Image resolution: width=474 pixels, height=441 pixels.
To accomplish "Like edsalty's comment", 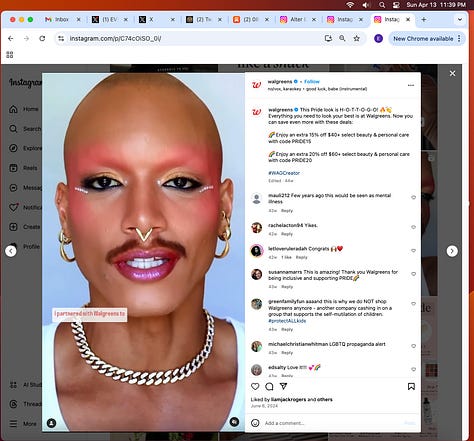I will (413, 369).
